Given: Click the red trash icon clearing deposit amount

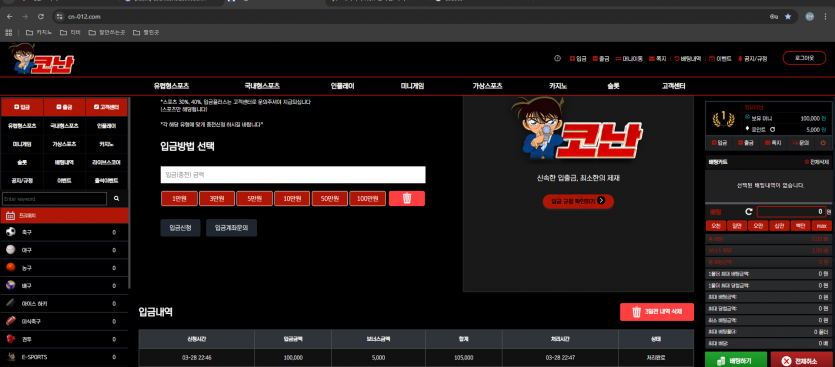Looking at the screenshot, I should tap(407, 199).
